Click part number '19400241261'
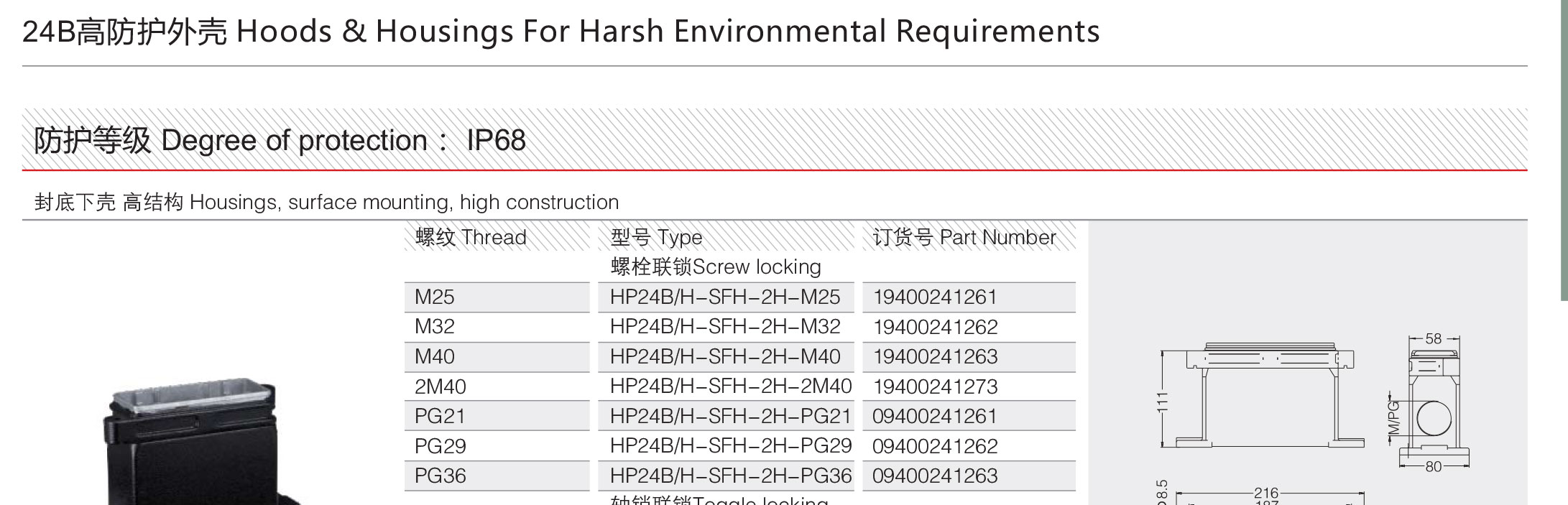 pyautogui.click(x=935, y=297)
